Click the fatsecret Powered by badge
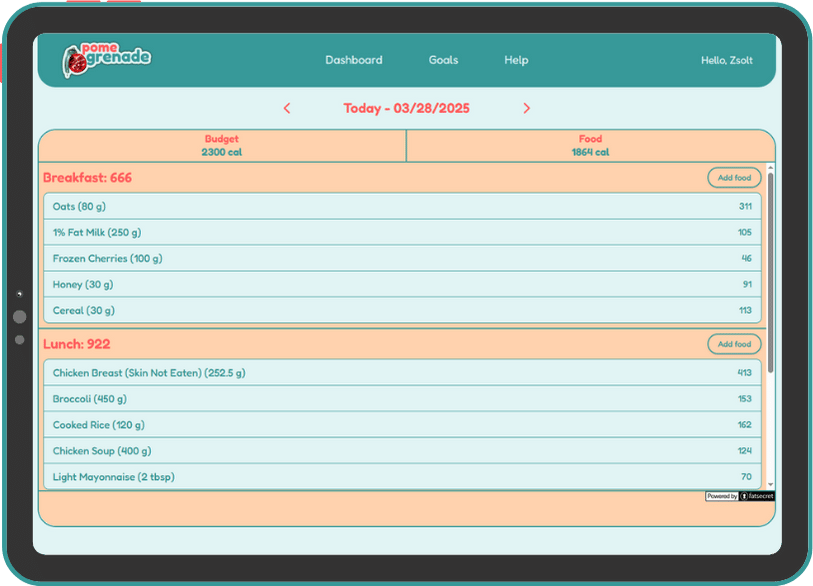Screen dimensions: 813x586 point(740,496)
